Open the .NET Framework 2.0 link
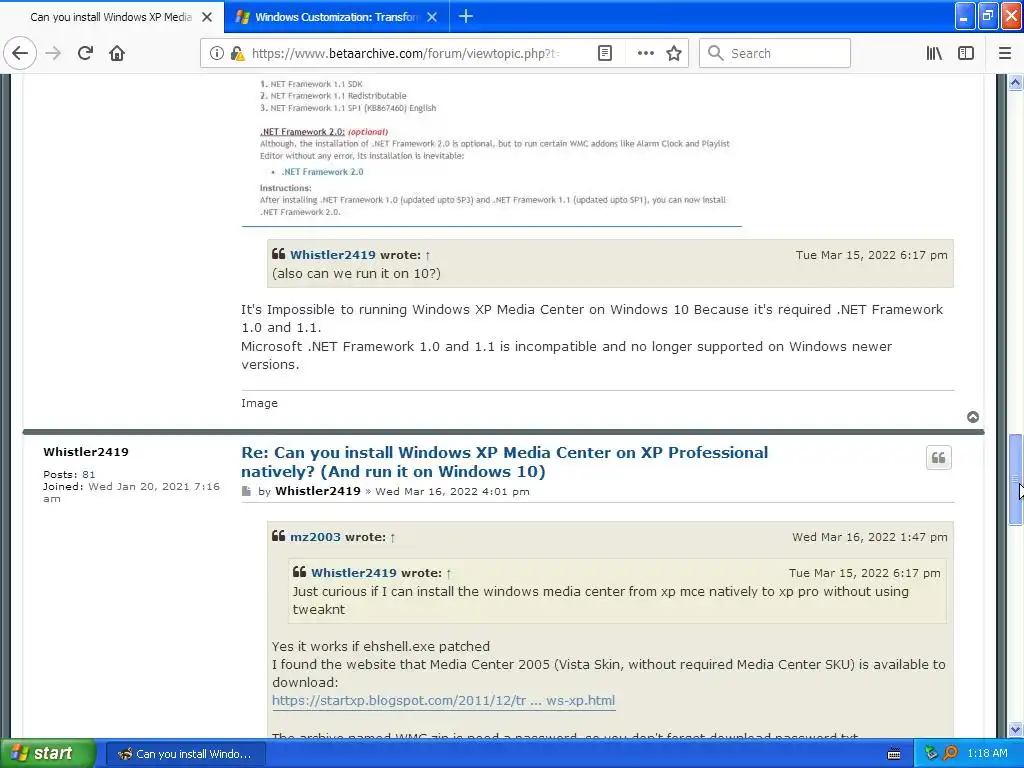The height and width of the screenshot is (768, 1024). [323, 172]
